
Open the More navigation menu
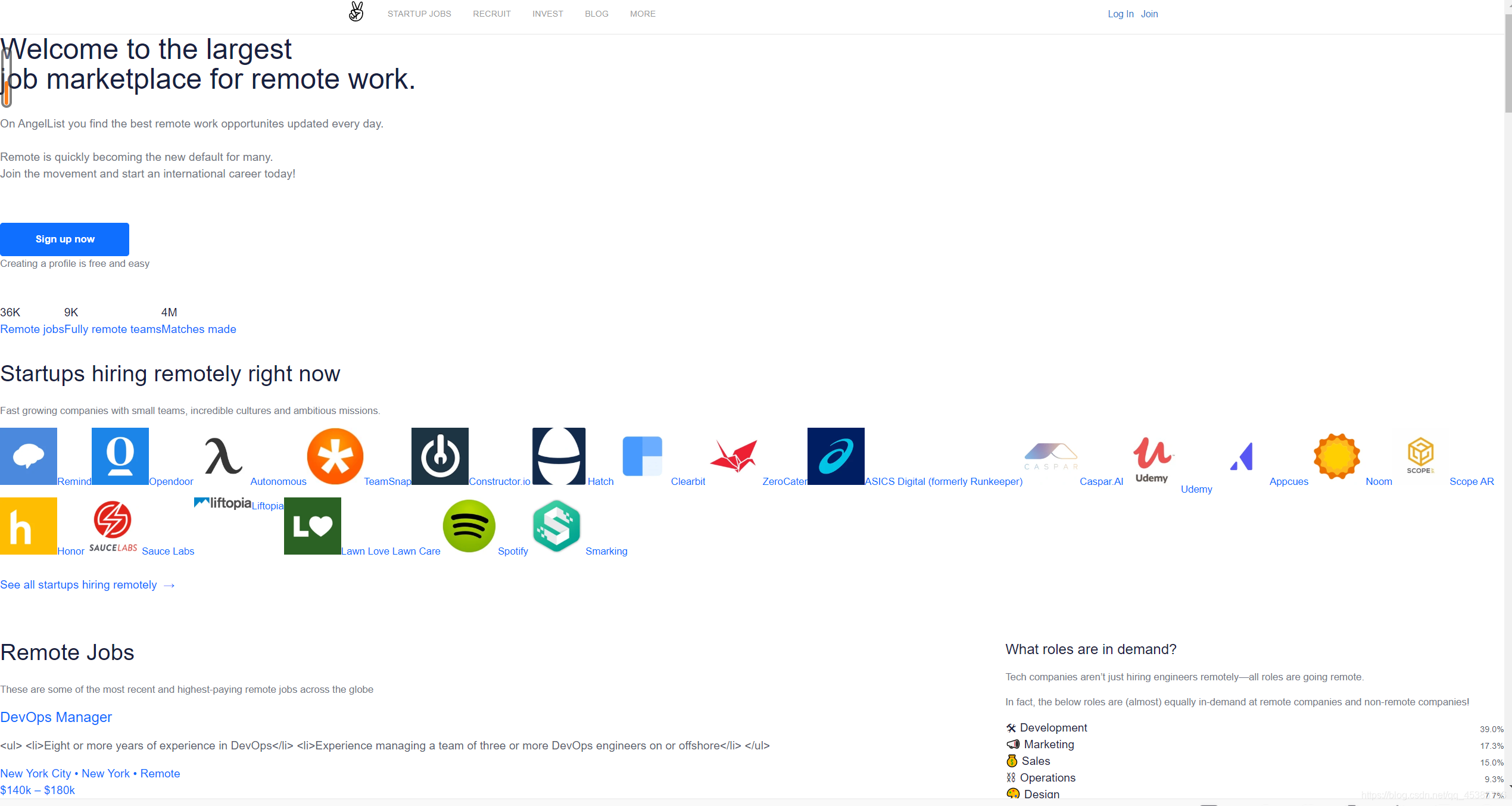click(x=643, y=14)
